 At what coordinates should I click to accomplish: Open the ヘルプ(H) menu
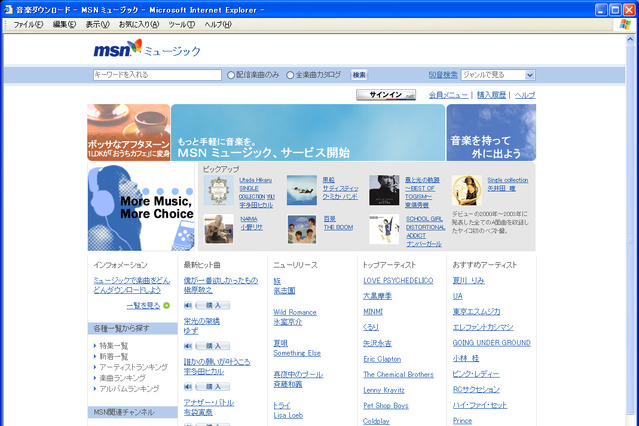pos(218,24)
